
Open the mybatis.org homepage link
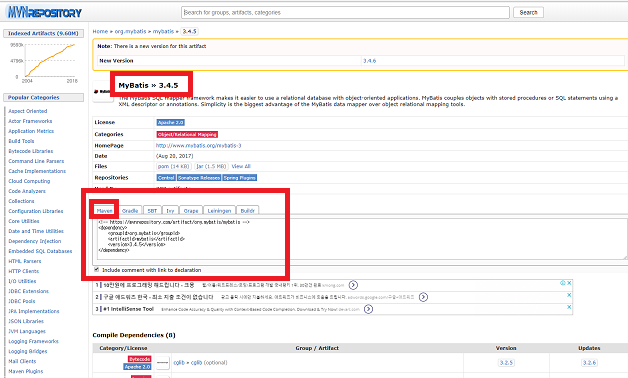(199, 146)
